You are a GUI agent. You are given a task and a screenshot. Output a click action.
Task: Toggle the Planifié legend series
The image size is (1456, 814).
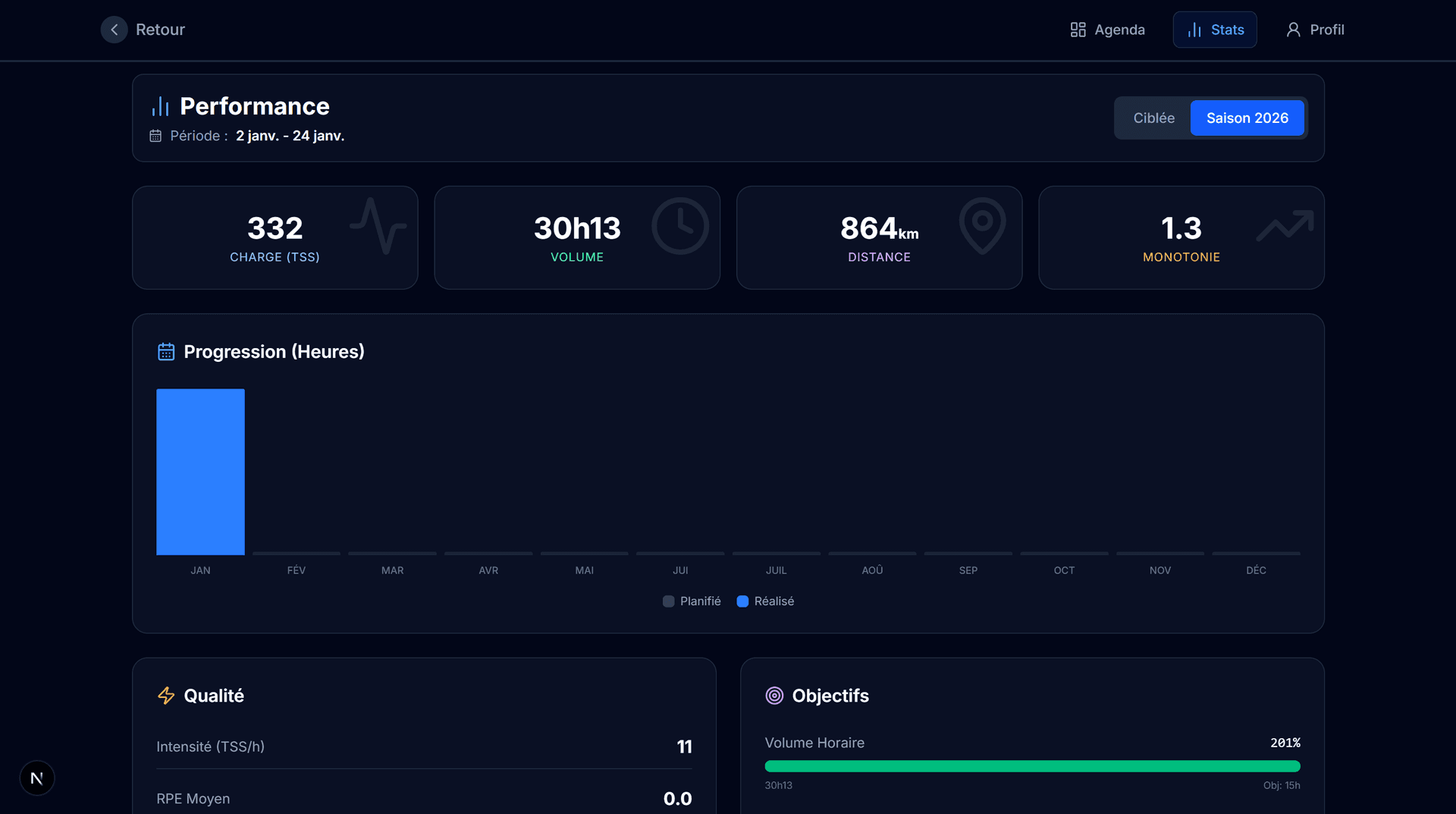click(x=692, y=602)
